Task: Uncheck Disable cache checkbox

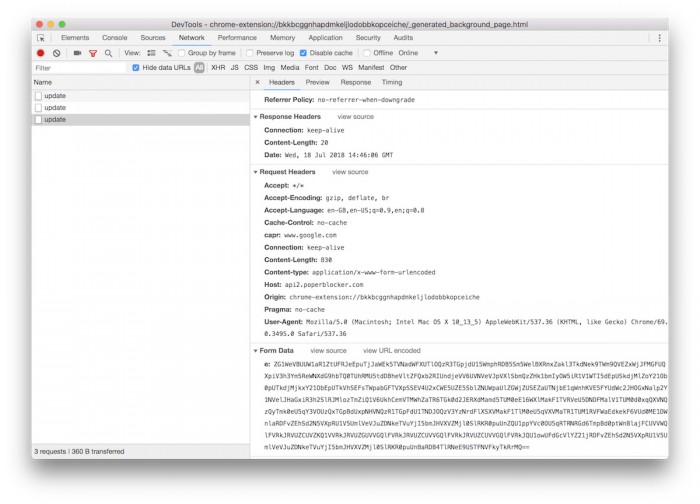Action: (x=303, y=53)
